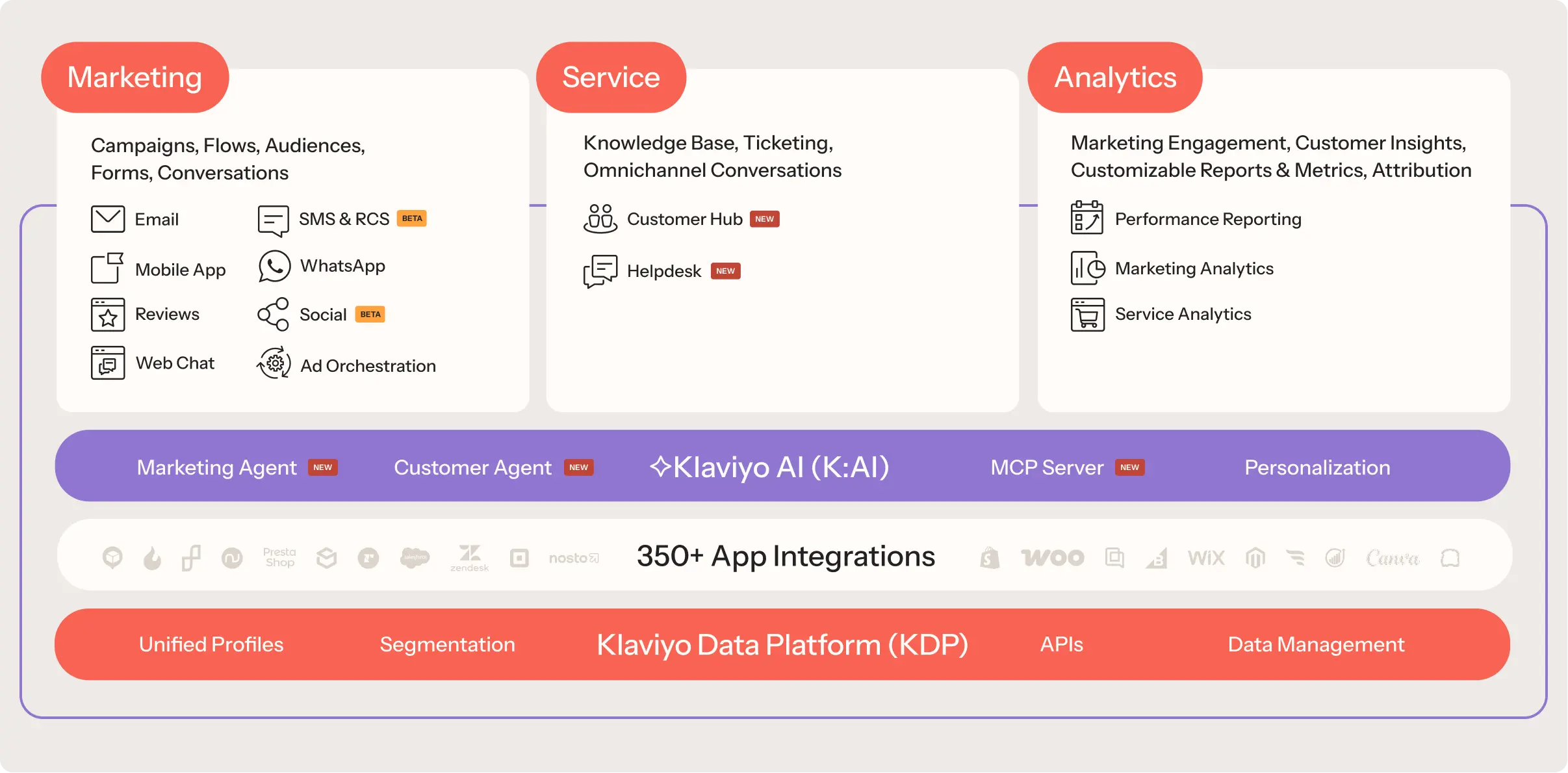Click the Unified Profiles label
Viewport: 1568px width, 773px height.
point(211,644)
